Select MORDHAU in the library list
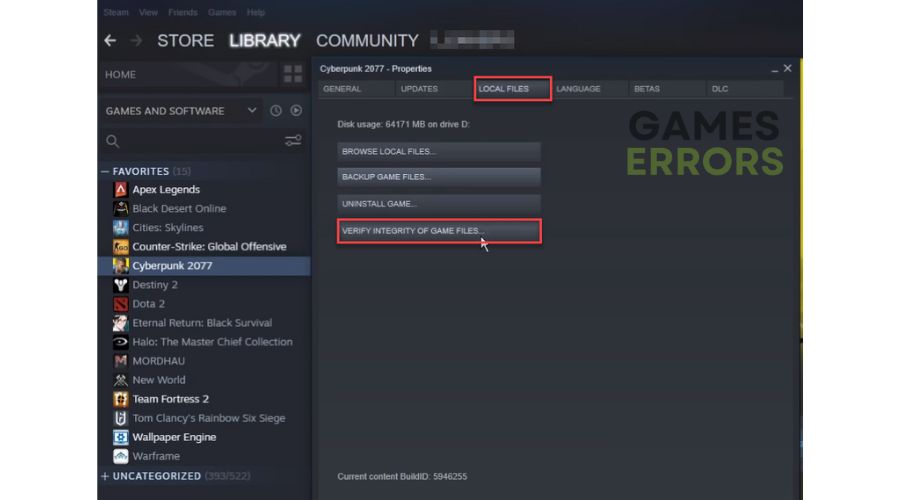900x500 pixels. click(158, 361)
